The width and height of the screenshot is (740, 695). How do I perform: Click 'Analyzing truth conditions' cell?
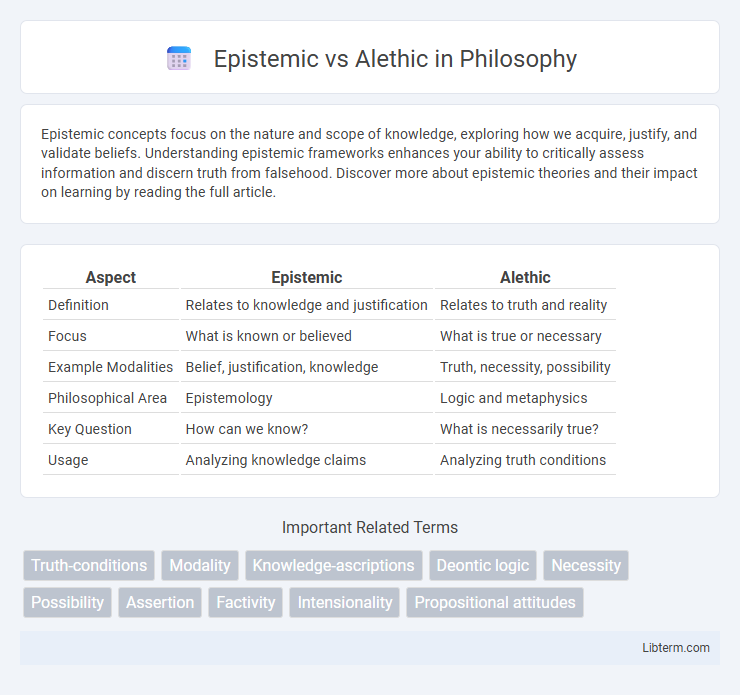click(x=523, y=461)
